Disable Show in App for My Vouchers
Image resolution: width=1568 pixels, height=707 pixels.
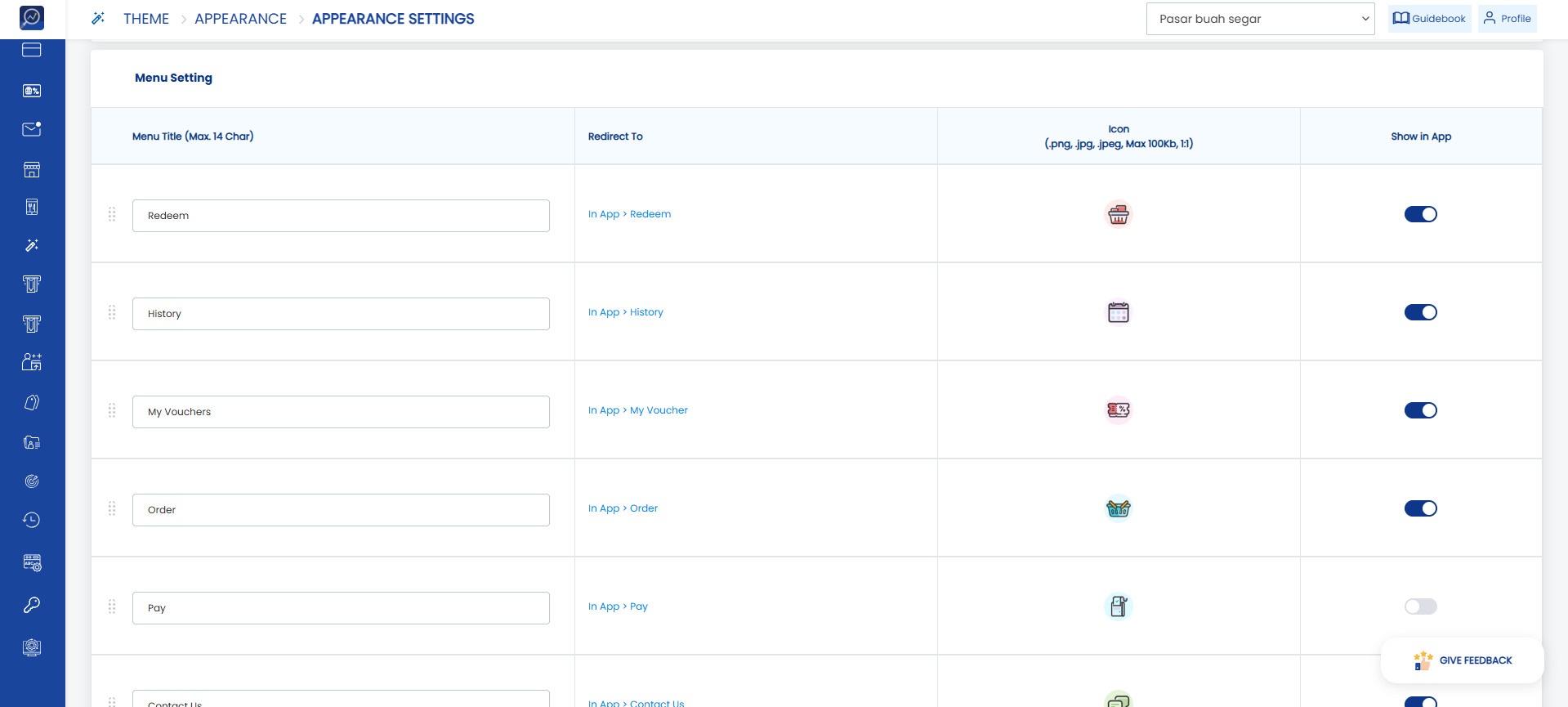click(1421, 410)
